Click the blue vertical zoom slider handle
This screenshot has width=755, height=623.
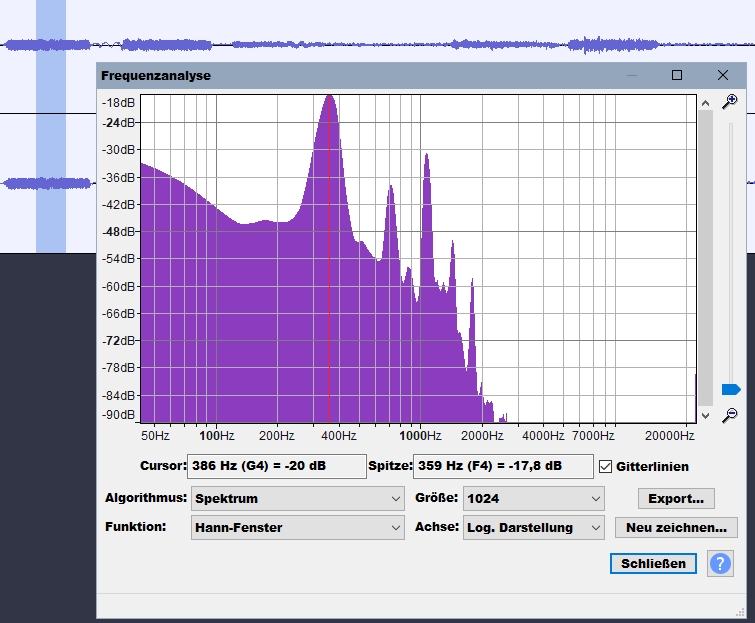(x=731, y=389)
